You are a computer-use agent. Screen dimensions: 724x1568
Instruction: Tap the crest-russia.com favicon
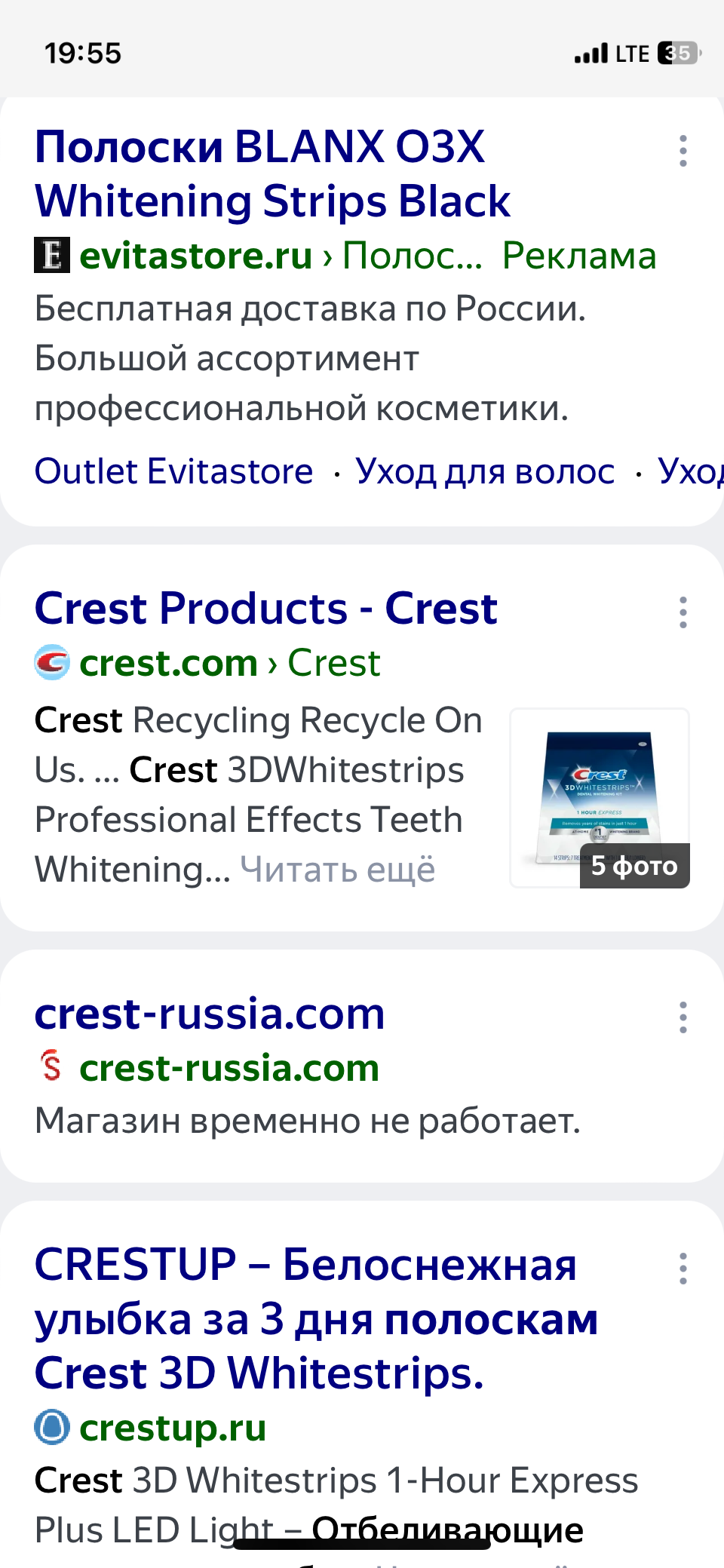click(52, 1066)
